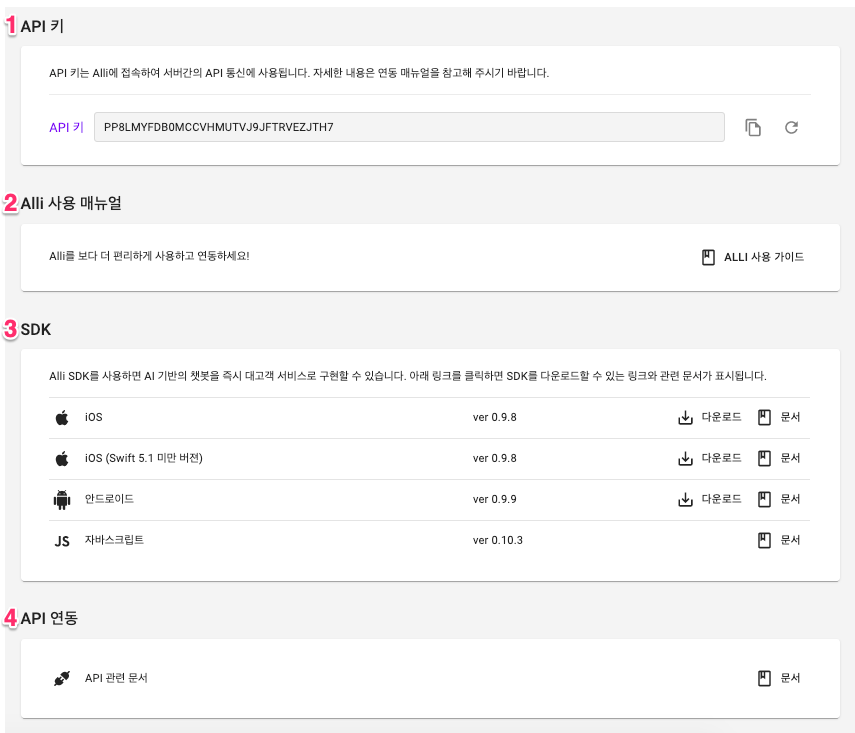Click the Apple logo in the iOS row

62,417
